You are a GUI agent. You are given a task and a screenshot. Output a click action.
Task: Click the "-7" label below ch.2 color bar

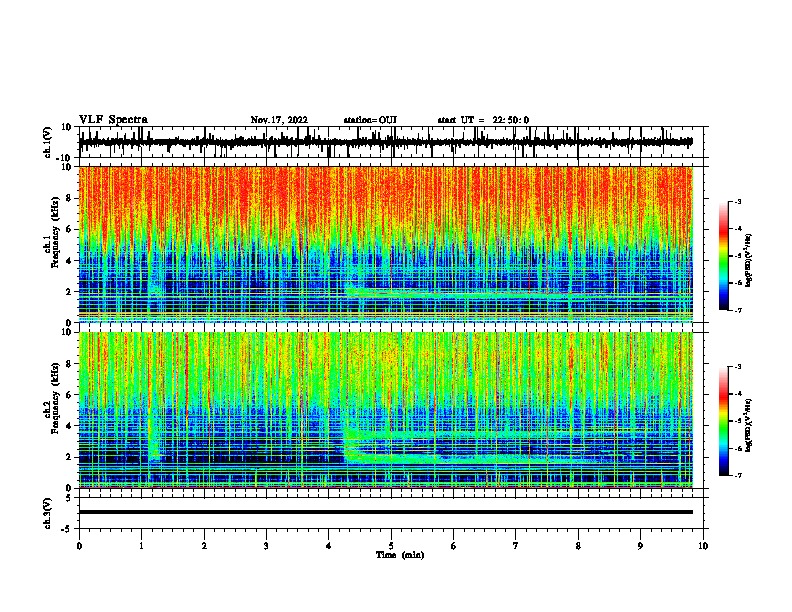(x=737, y=475)
